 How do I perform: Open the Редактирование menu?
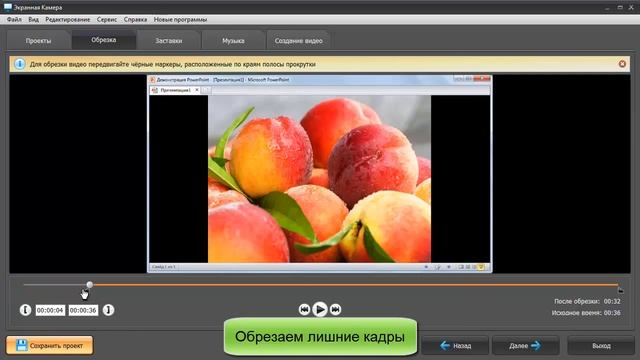coord(67,20)
